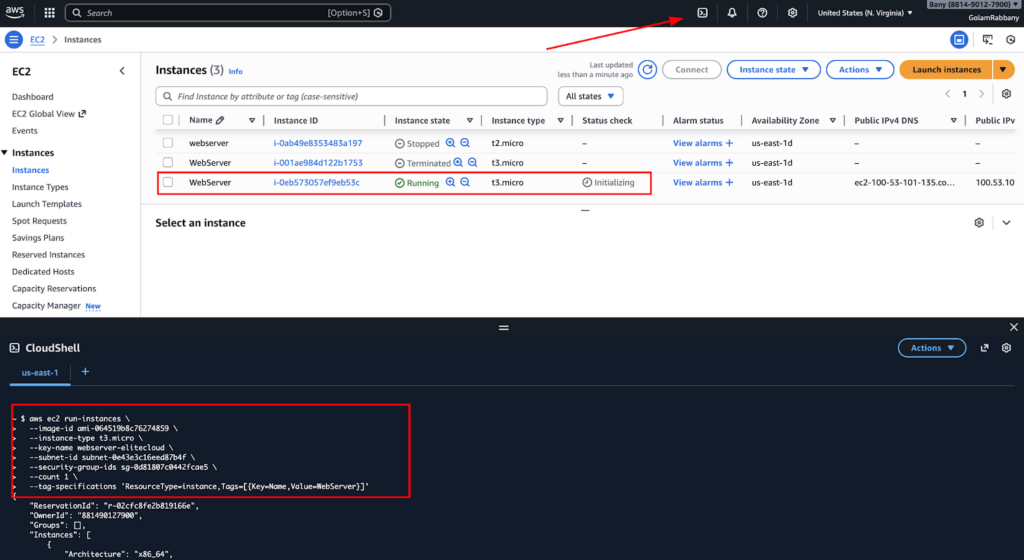
Task: Edit Name column pencil icon
Action: (220, 120)
